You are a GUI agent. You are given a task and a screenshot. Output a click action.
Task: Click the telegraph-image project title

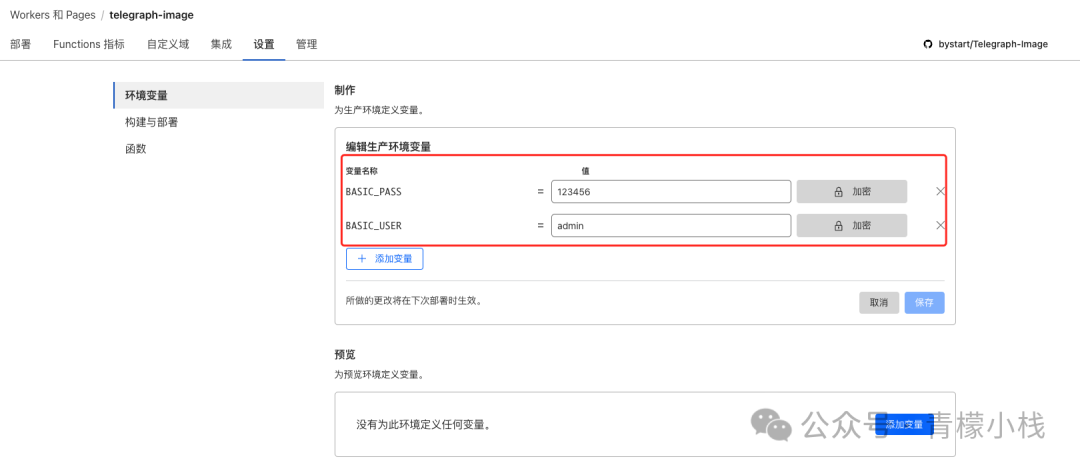(x=152, y=14)
